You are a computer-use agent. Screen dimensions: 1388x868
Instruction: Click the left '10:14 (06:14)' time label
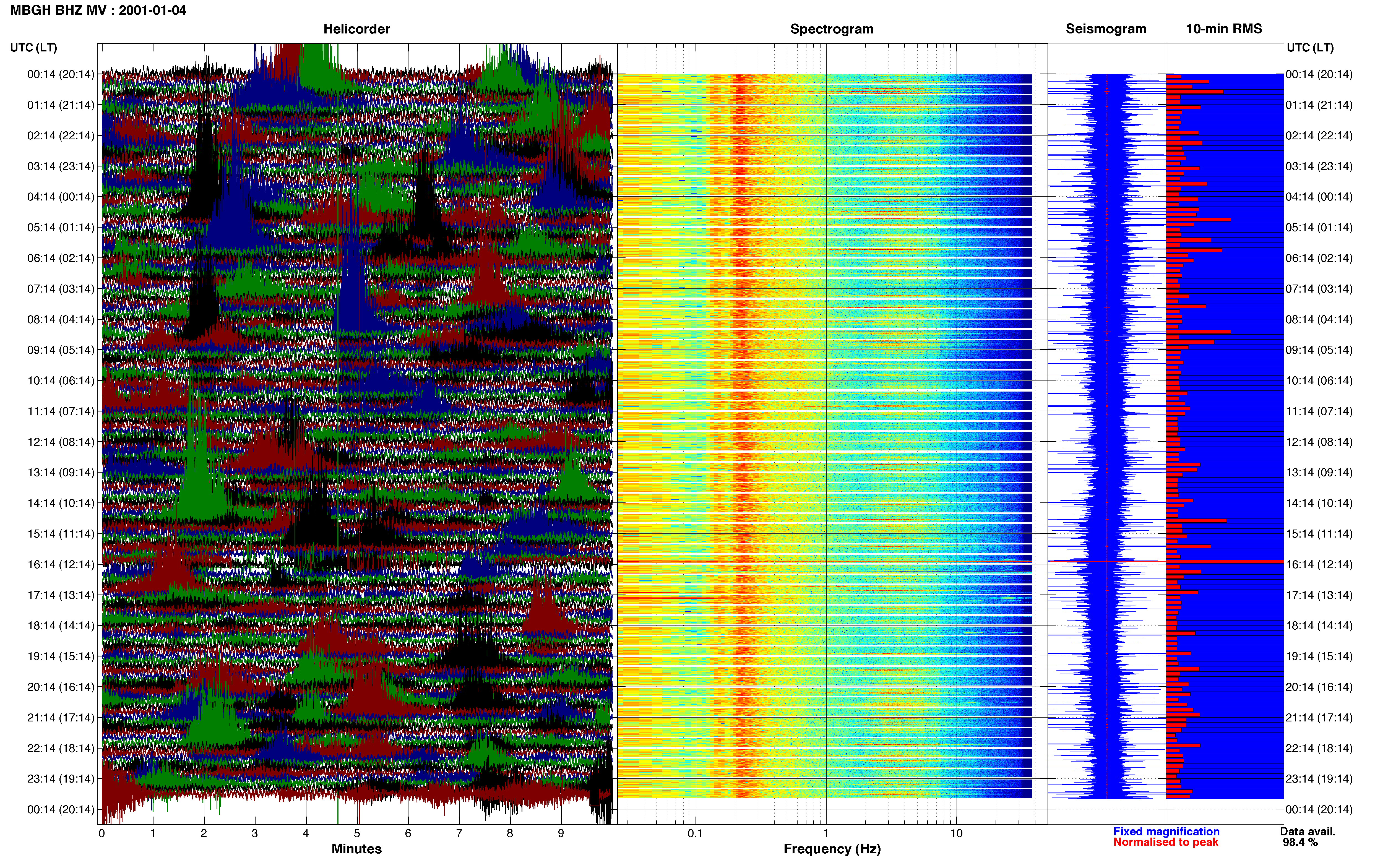(x=61, y=380)
